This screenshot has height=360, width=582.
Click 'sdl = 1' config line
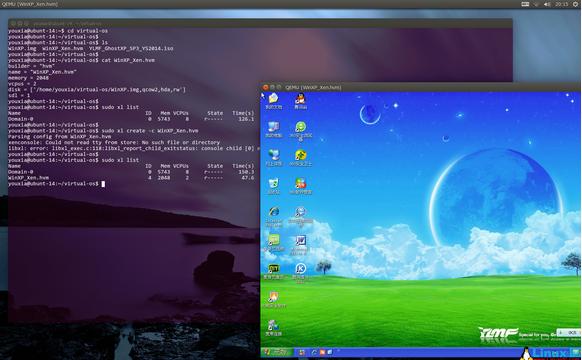click(19, 95)
